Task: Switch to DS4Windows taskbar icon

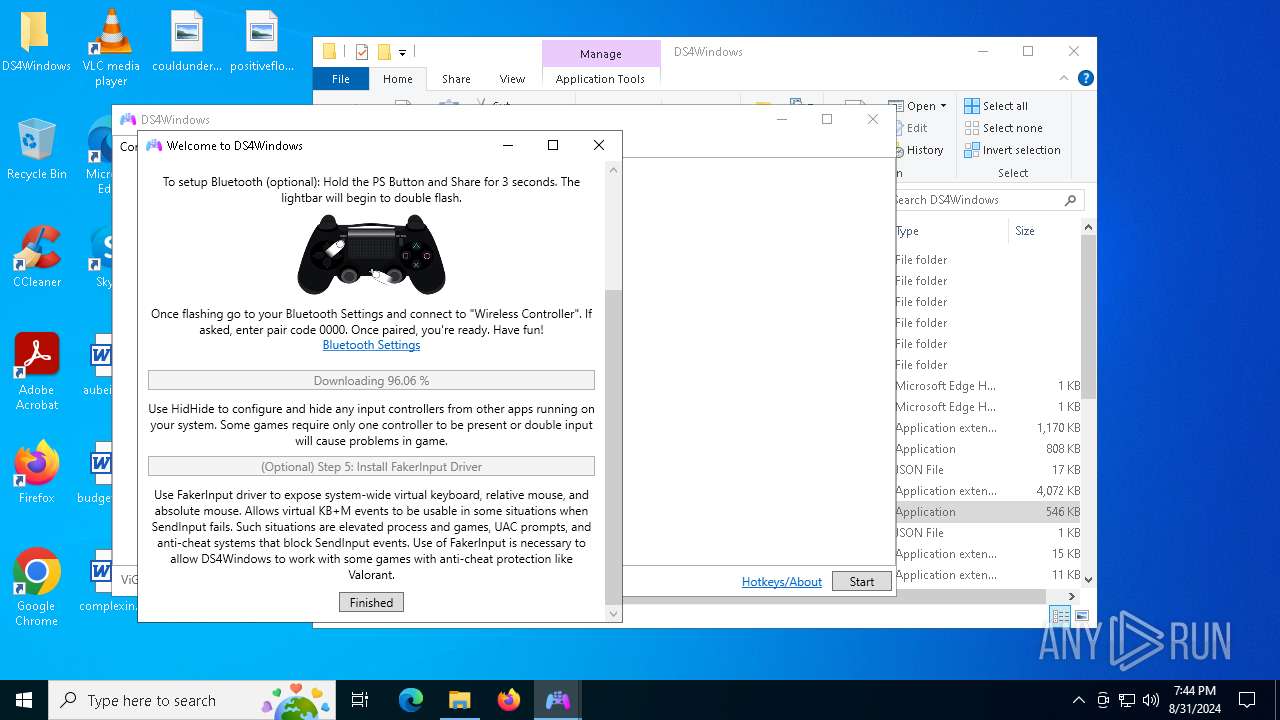Action: [x=557, y=700]
